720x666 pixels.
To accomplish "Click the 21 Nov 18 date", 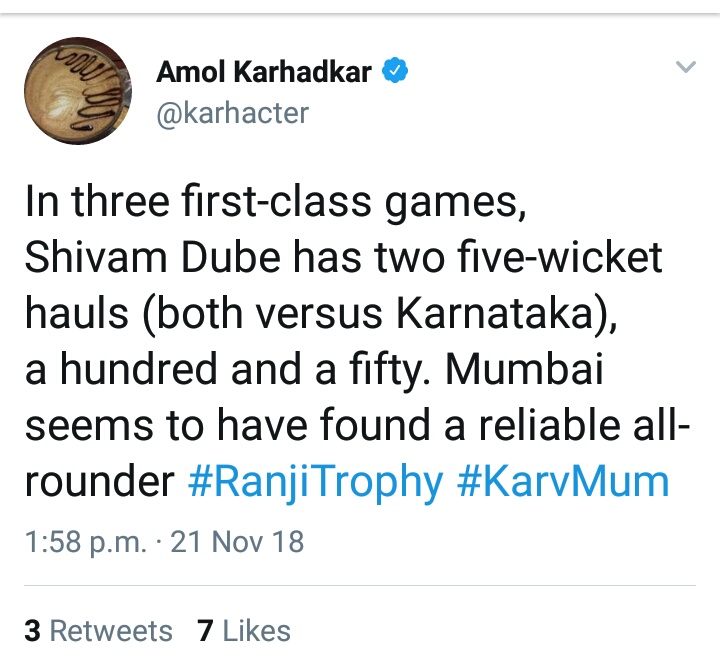I will (x=237, y=541).
